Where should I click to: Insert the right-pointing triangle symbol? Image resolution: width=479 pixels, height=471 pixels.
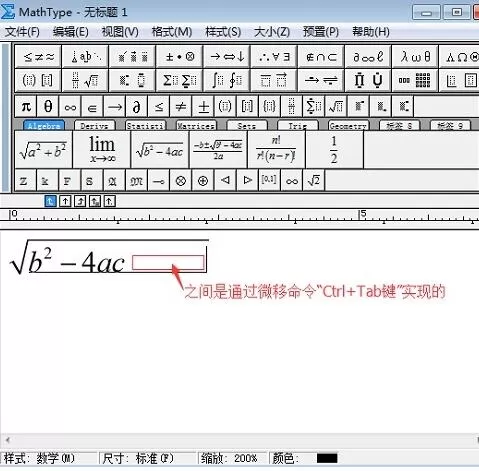[x=247, y=181]
